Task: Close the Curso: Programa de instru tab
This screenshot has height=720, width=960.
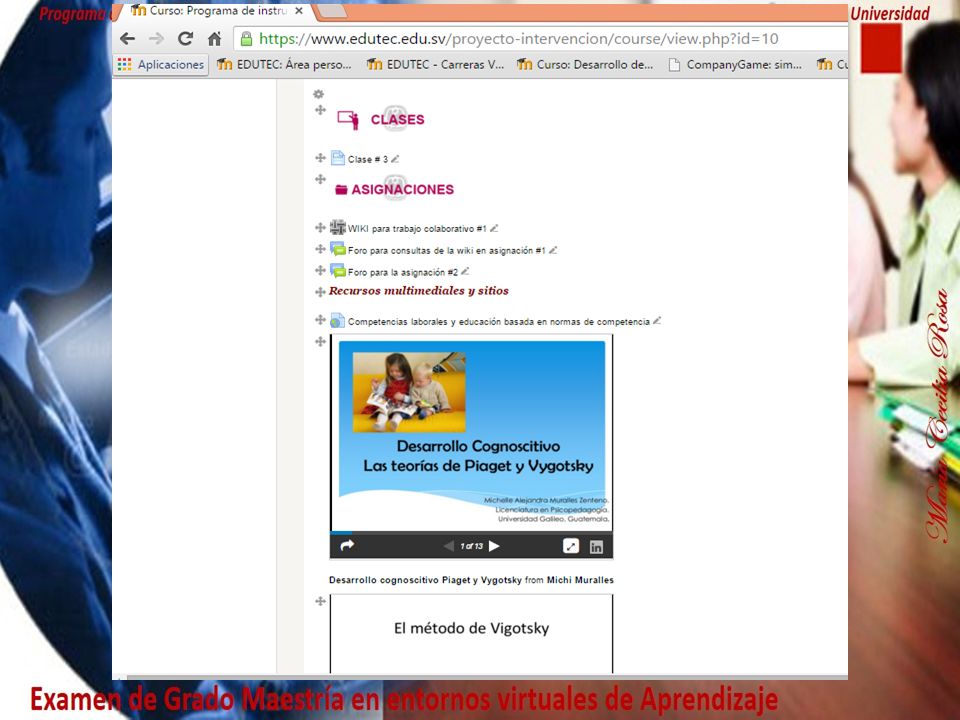Action: (x=299, y=11)
